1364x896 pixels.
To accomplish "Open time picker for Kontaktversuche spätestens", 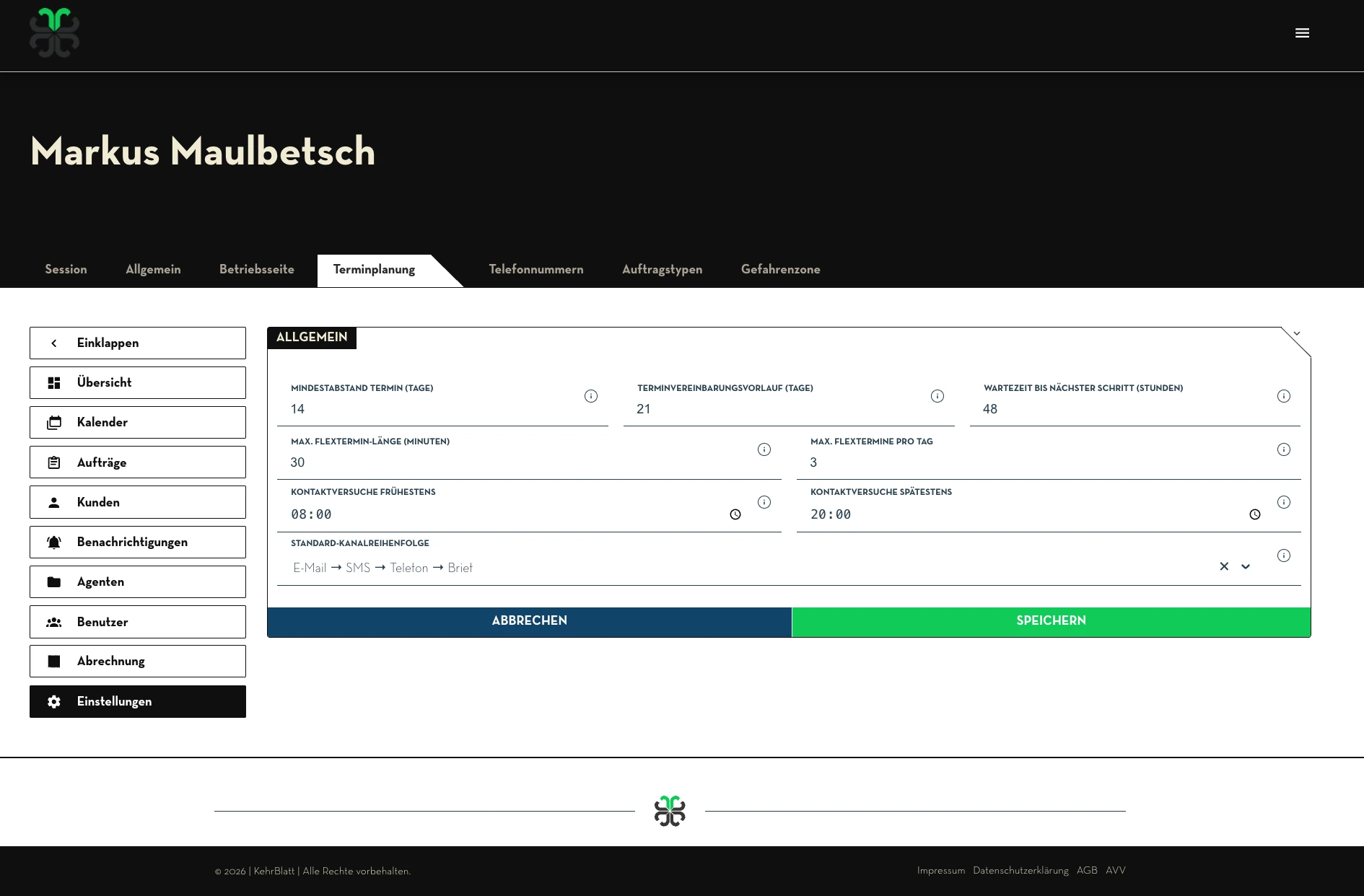I will [x=1254, y=514].
